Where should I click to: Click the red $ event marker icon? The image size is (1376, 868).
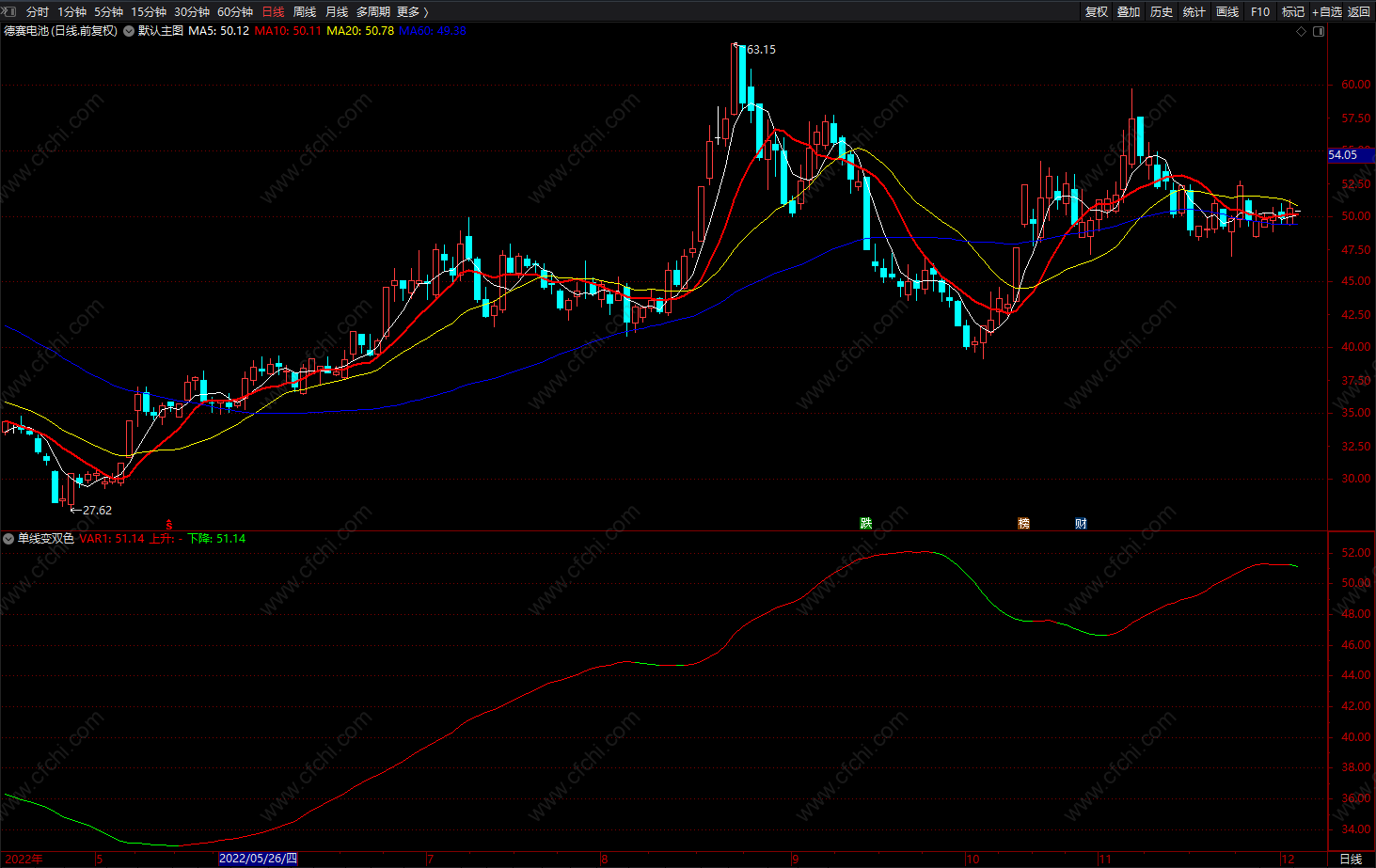pyautogui.click(x=170, y=524)
